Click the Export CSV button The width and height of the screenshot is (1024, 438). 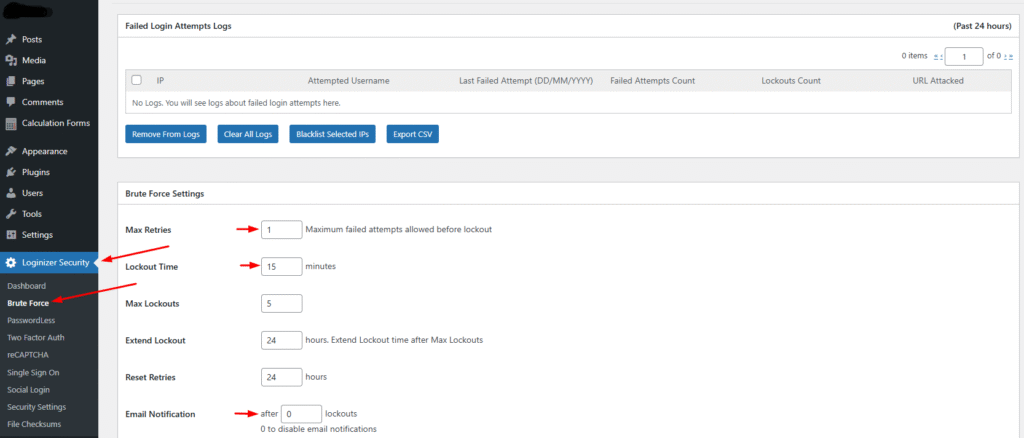tap(413, 134)
